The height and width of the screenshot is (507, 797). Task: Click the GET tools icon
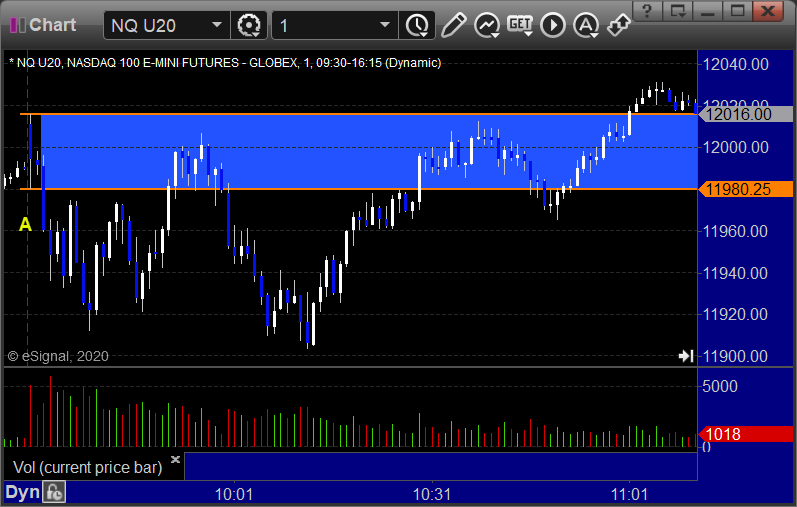(519, 25)
